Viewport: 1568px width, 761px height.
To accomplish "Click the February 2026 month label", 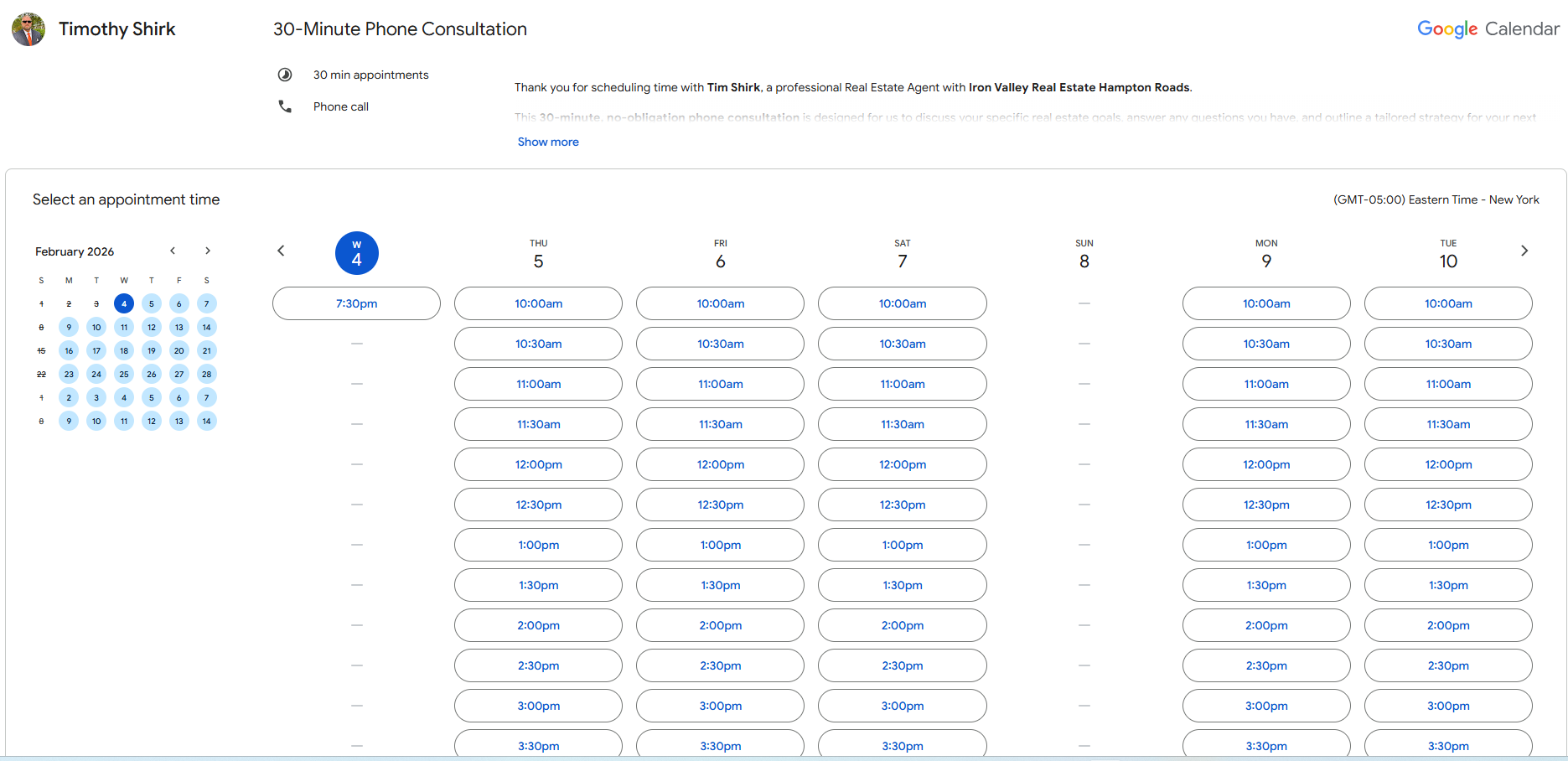I will point(75,251).
